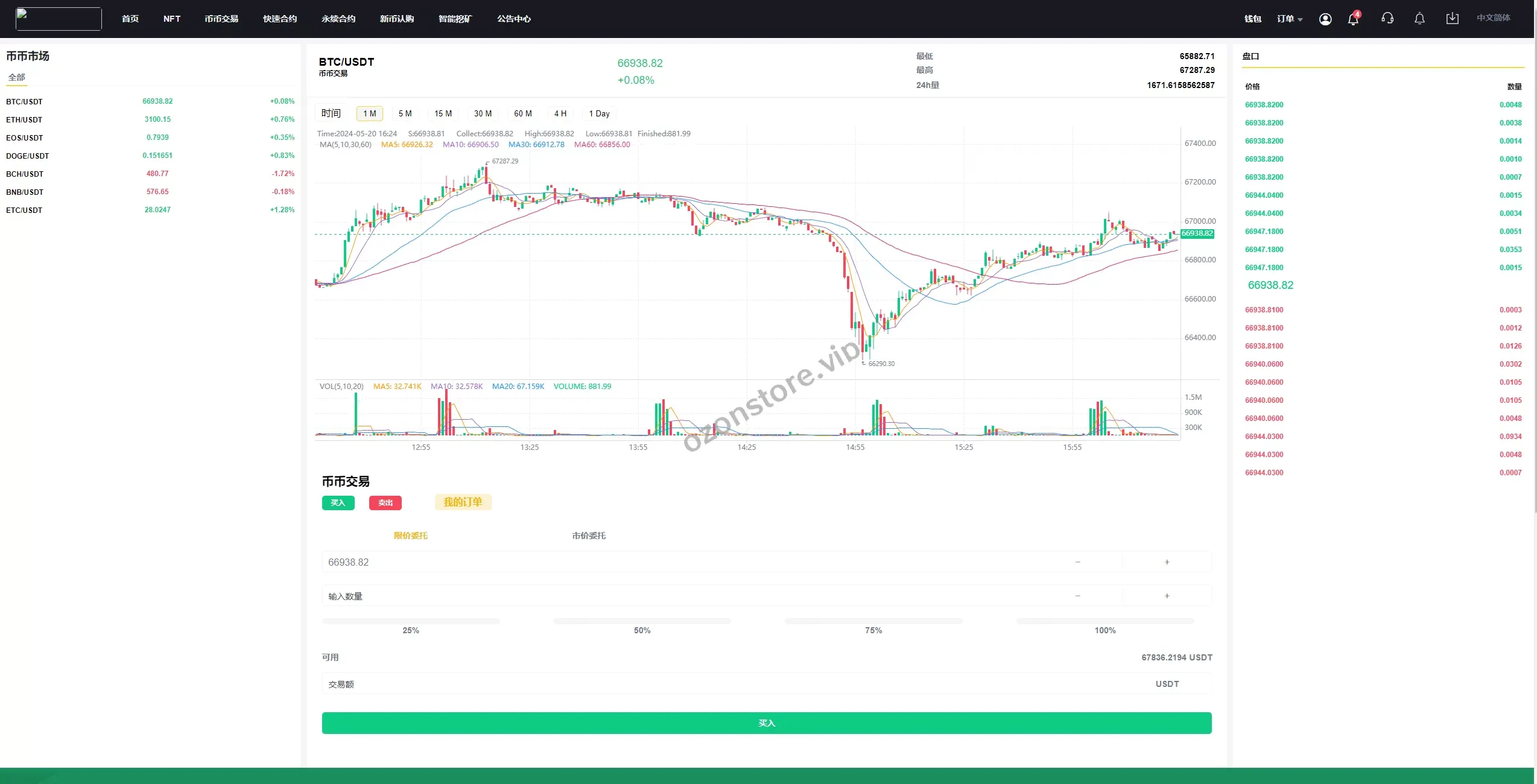Click the price plus stepper icon
1537x784 pixels.
[x=1167, y=562]
